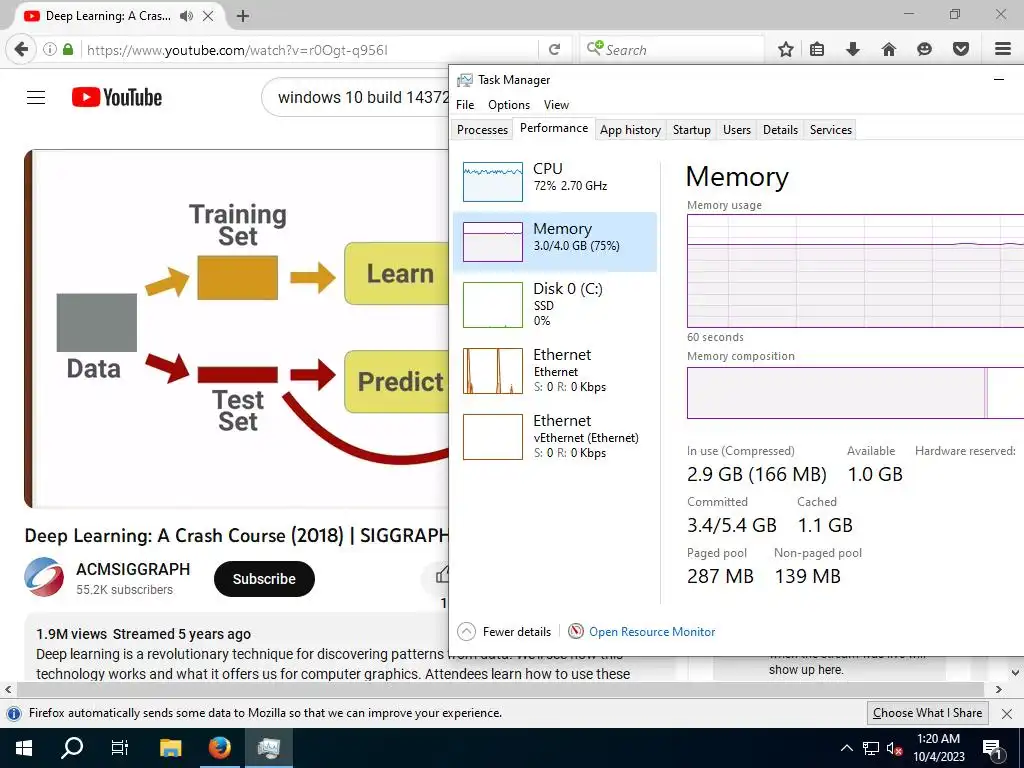The image size is (1024, 768).
Task: Select Disk 0 (C:) performance entry
Action: [554, 304]
